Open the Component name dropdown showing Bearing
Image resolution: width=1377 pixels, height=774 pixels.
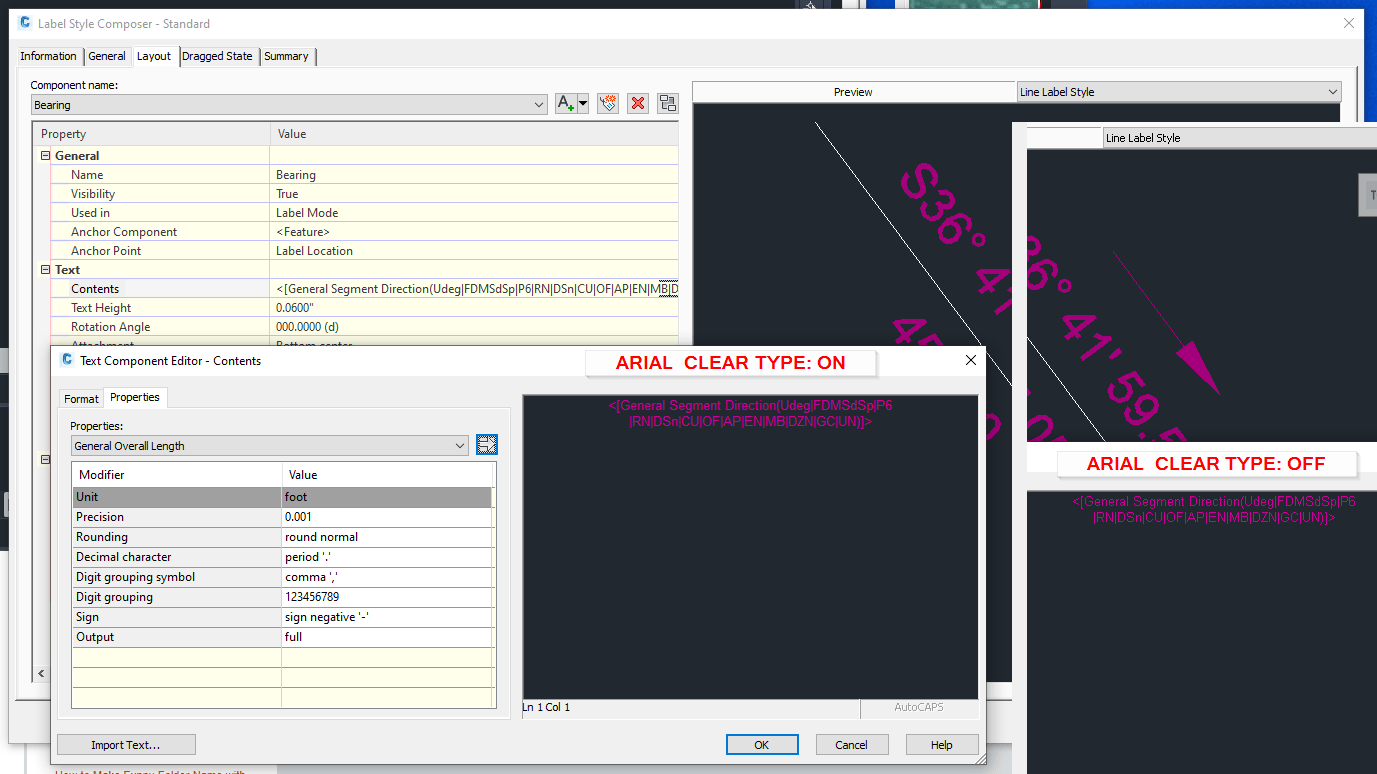(538, 104)
